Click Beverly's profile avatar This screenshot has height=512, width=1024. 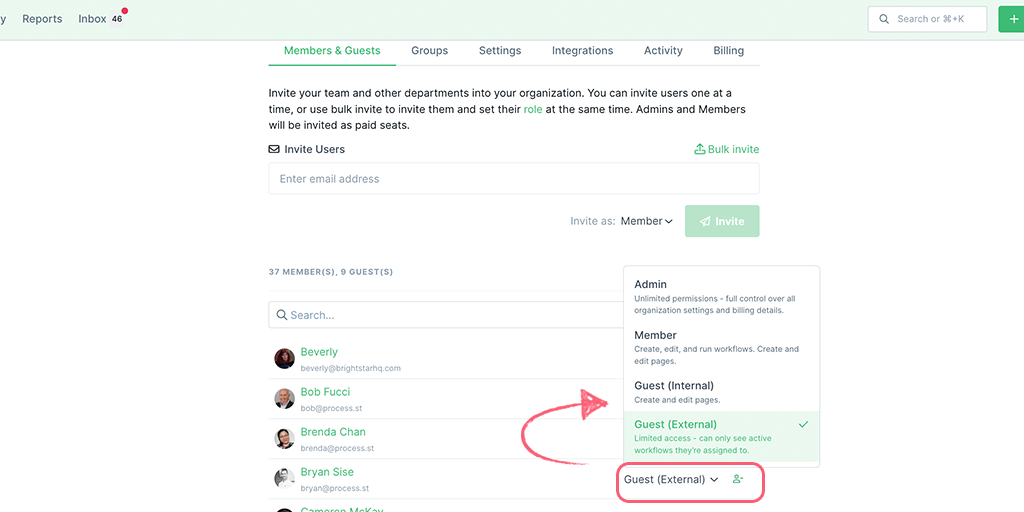(284, 359)
